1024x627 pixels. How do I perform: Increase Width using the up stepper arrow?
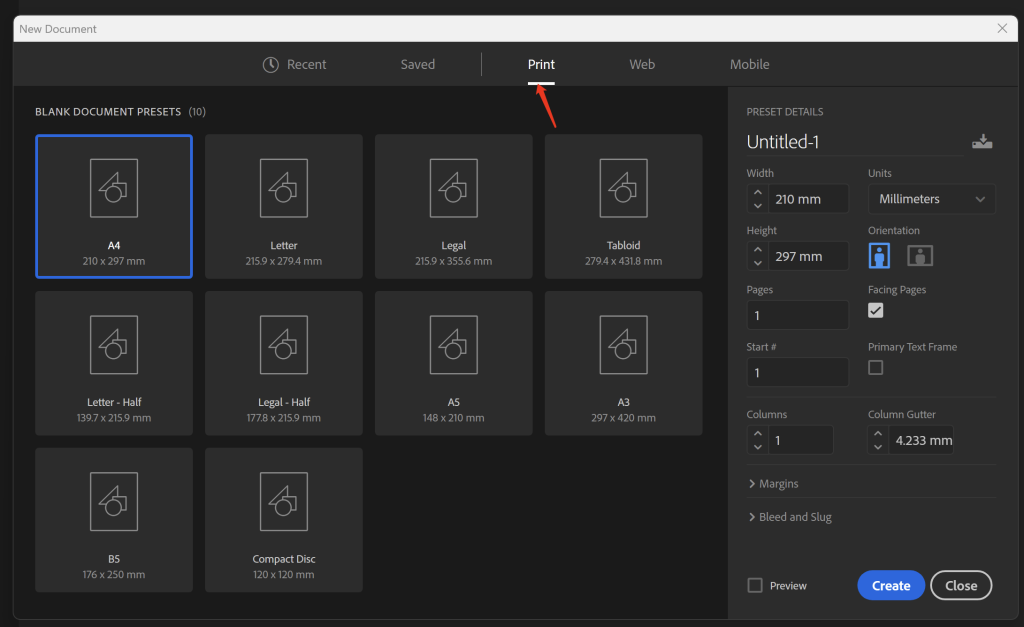(x=758, y=193)
